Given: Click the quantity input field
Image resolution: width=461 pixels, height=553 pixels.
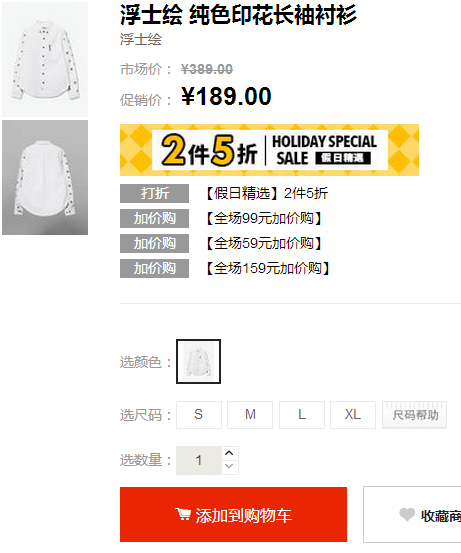Looking at the screenshot, I should tap(199, 460).
